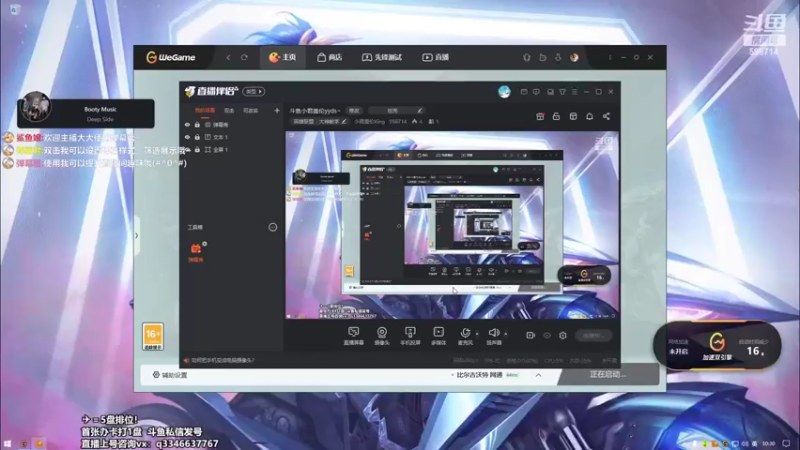Image resolution: width=800 pixels, height=450 pixels.
Task: Refresh the WeGame page
Action: (x=244, y=58)
